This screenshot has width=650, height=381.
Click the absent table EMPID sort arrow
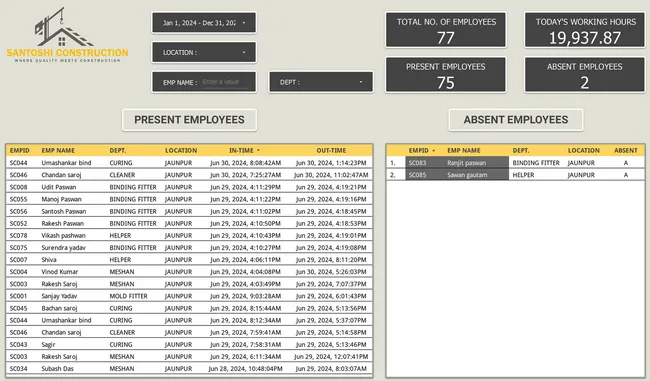[434, 150]
